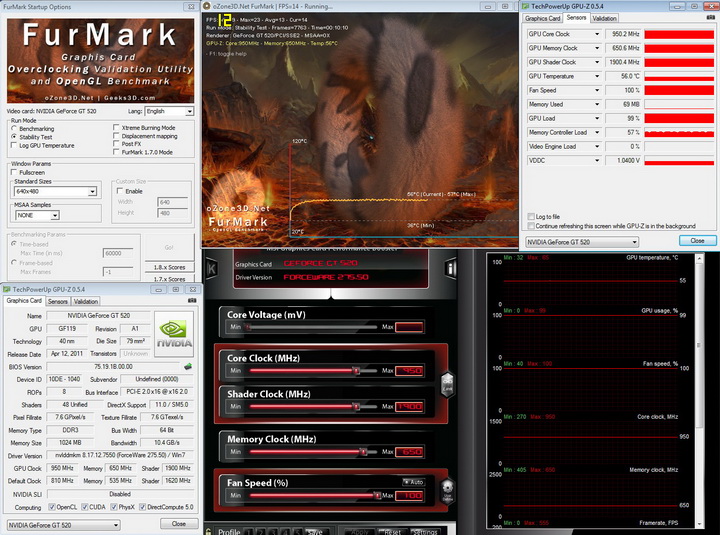Click the 1.8.x Scores button
720x535 pixels.
(169, 267)
